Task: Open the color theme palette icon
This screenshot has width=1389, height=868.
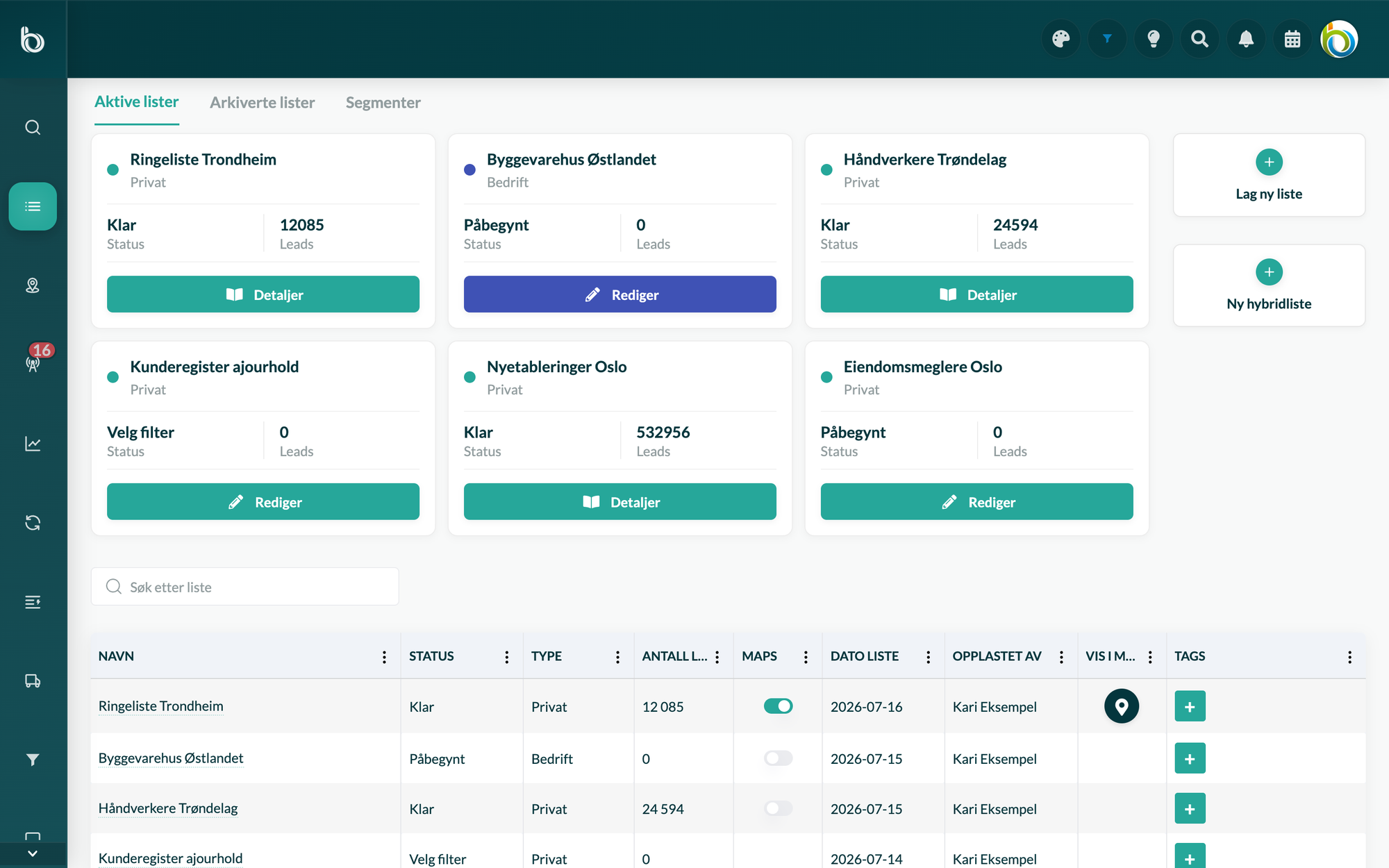Action: click(x=1061, y=39)
